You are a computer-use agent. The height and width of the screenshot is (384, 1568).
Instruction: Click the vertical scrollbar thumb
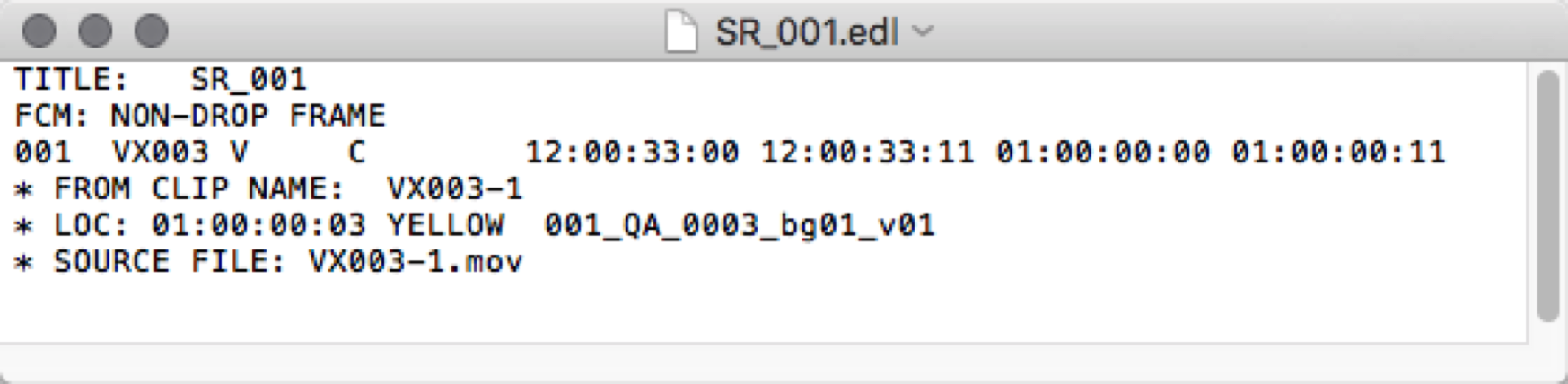[x=1547, y=196]
